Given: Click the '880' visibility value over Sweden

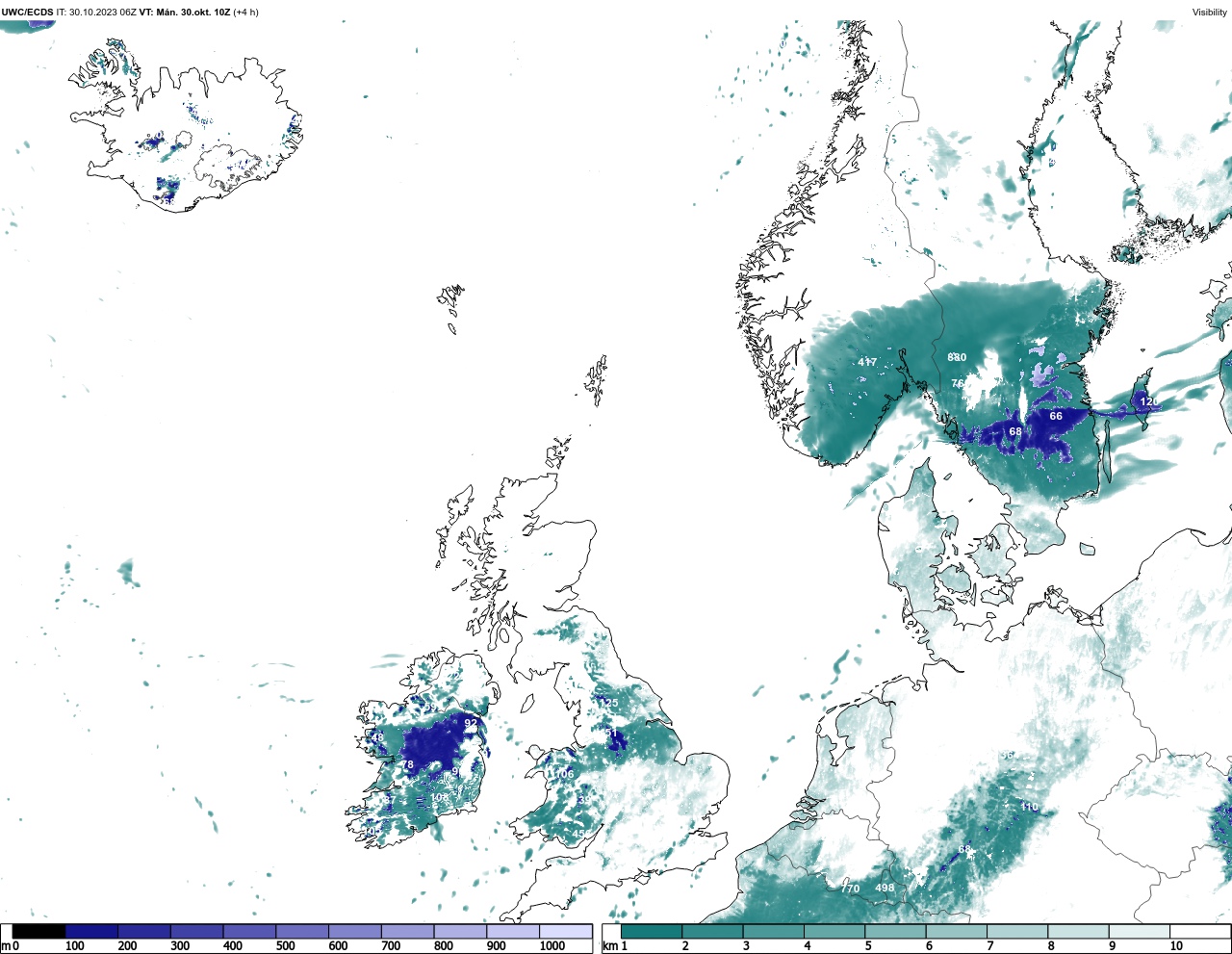Looking at the screenshot, I should (x=957, y=357).
